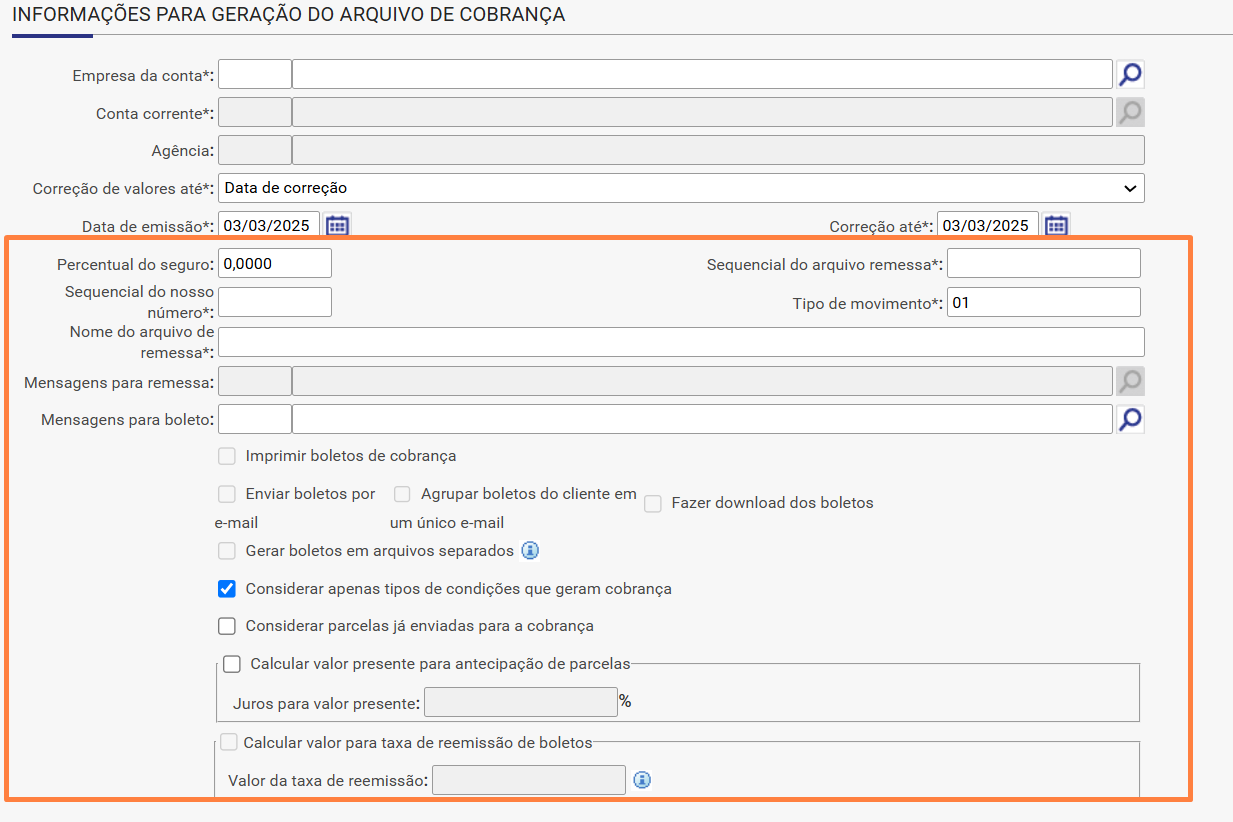Image resolution: width=1233 pixels, height=822 pixels.
Task: Check Agrupar boletos do cliente em um único e-mail
Action: [x=402, y=494]
